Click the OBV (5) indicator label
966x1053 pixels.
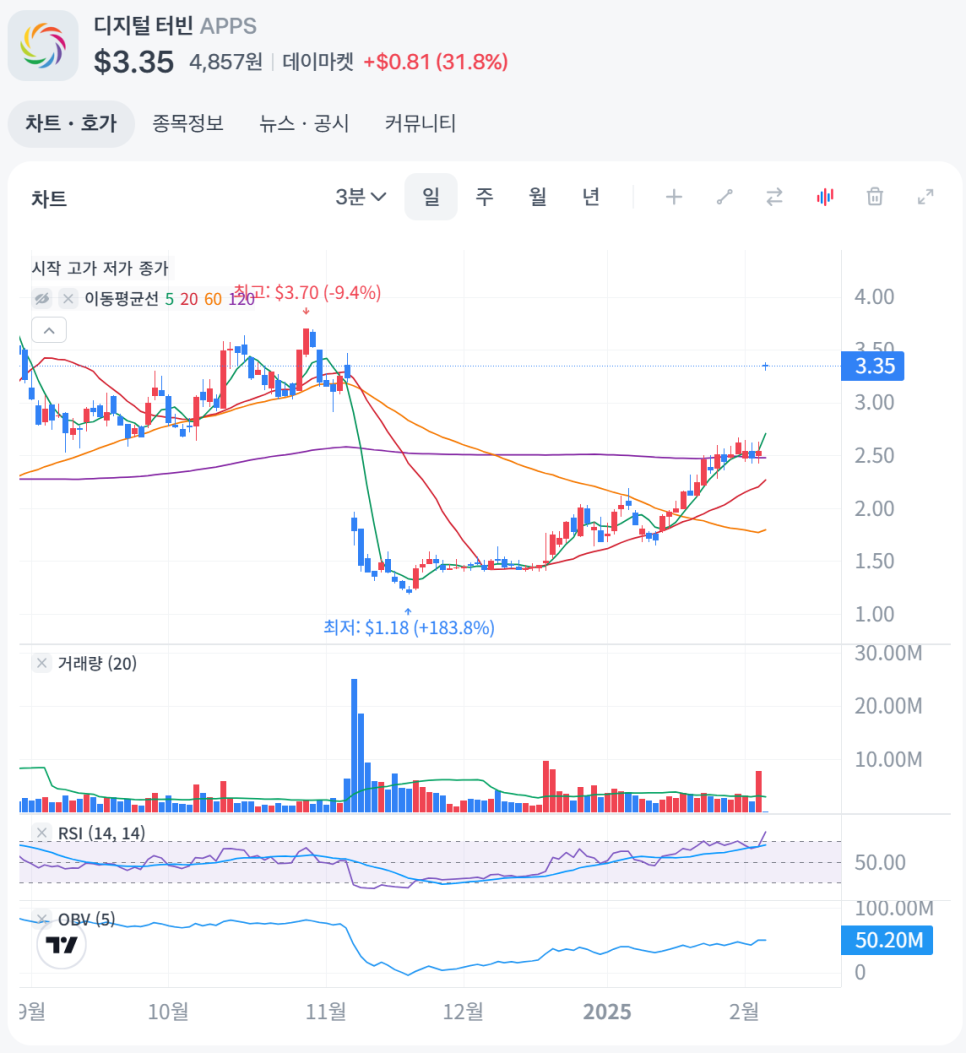coord(87,919)
